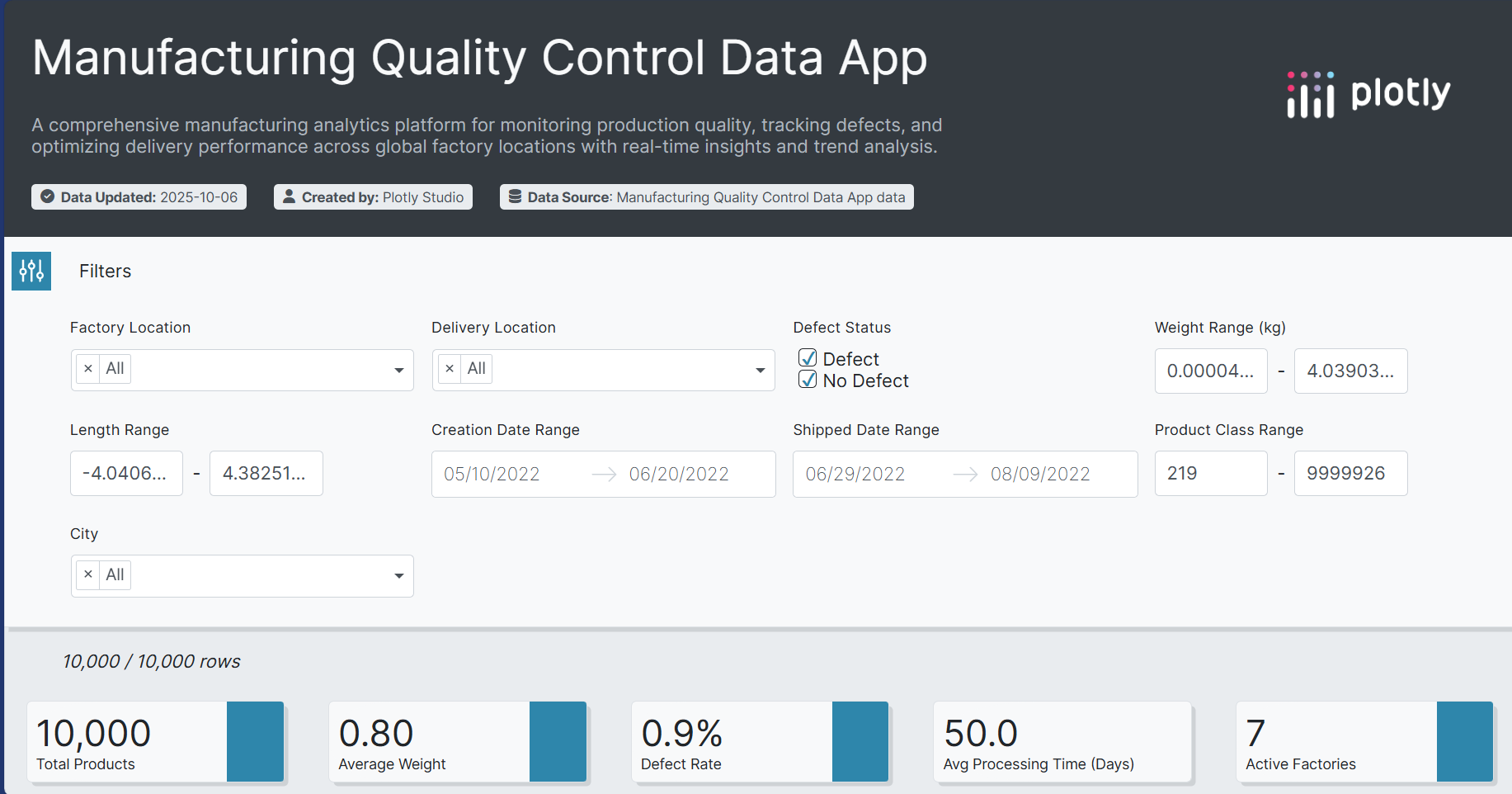Viewport: 1512px width, 794px height.
Task: Open the City dropdown
Action: point(399,576)
